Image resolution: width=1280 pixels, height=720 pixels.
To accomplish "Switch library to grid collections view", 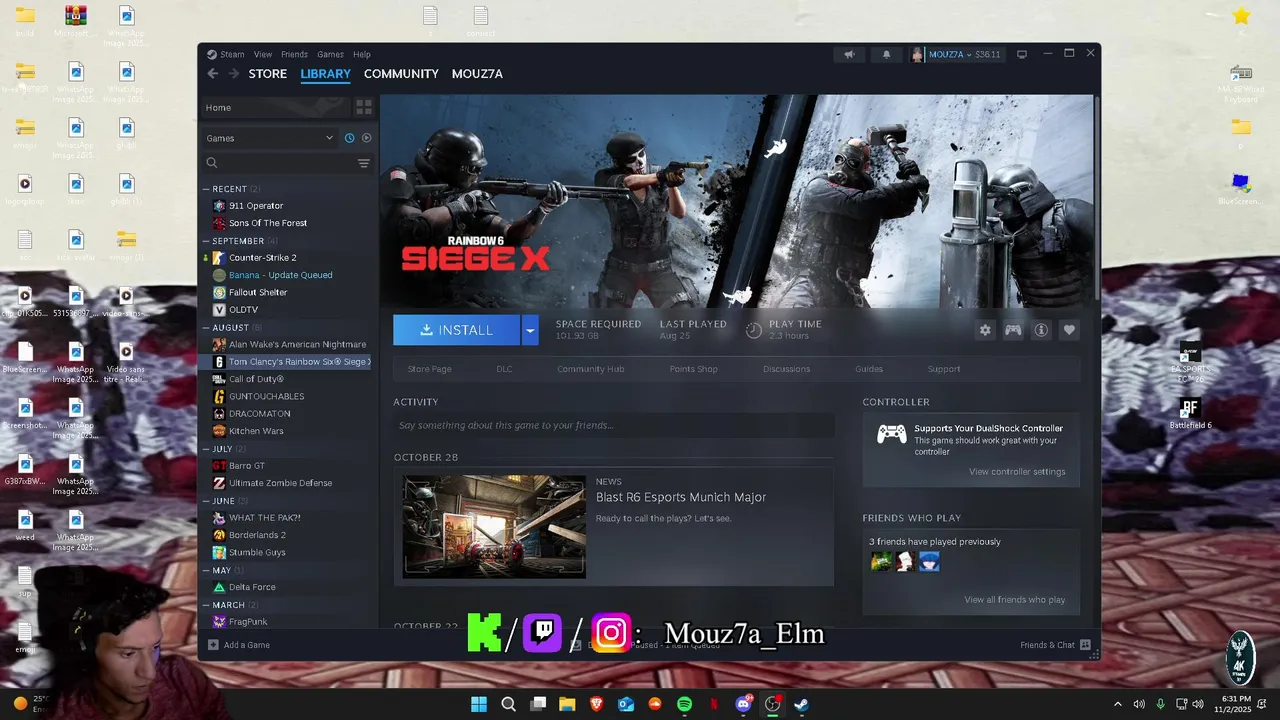I will click(364, 107).
